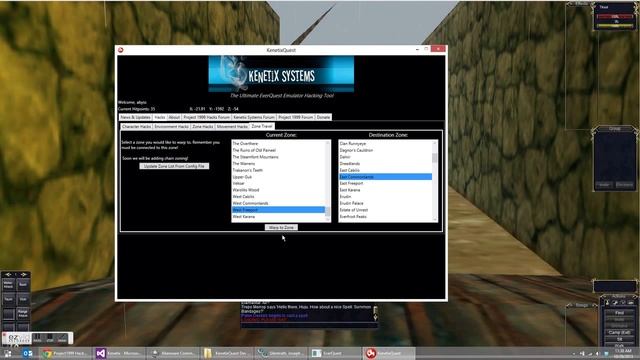Click the Range Attack hotbar button
Viewport: 640px width, 360px height.
[23, 313]
